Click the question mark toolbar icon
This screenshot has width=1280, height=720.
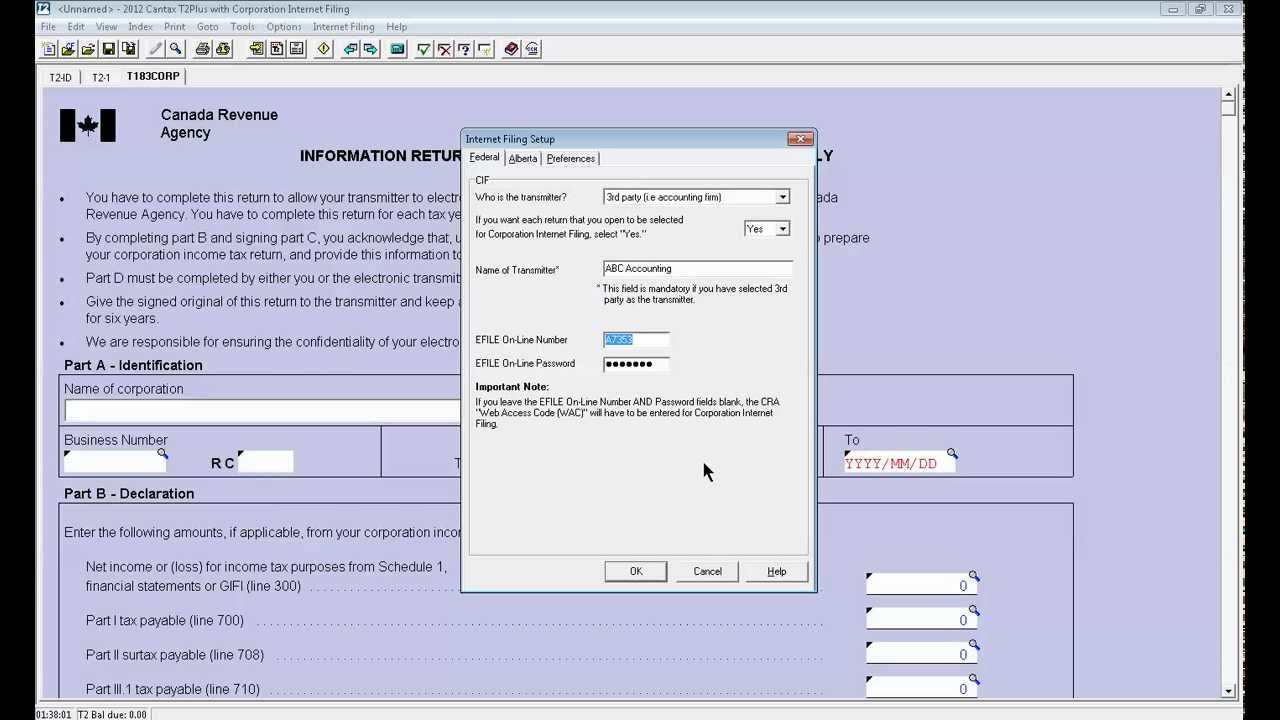464,49
